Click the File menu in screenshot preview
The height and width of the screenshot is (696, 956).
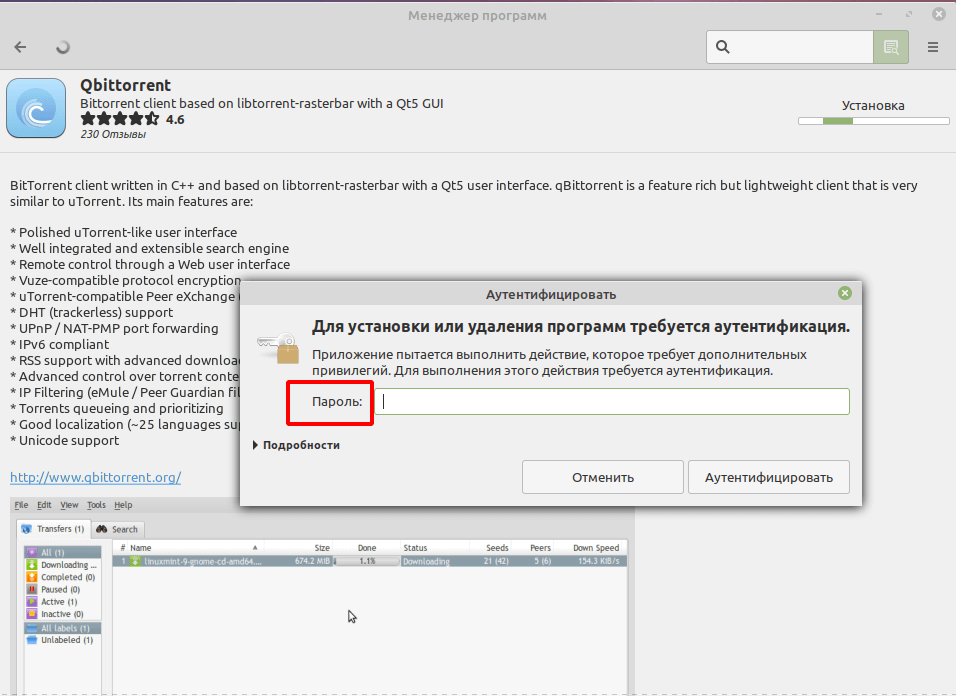click(x=21, y=505)
